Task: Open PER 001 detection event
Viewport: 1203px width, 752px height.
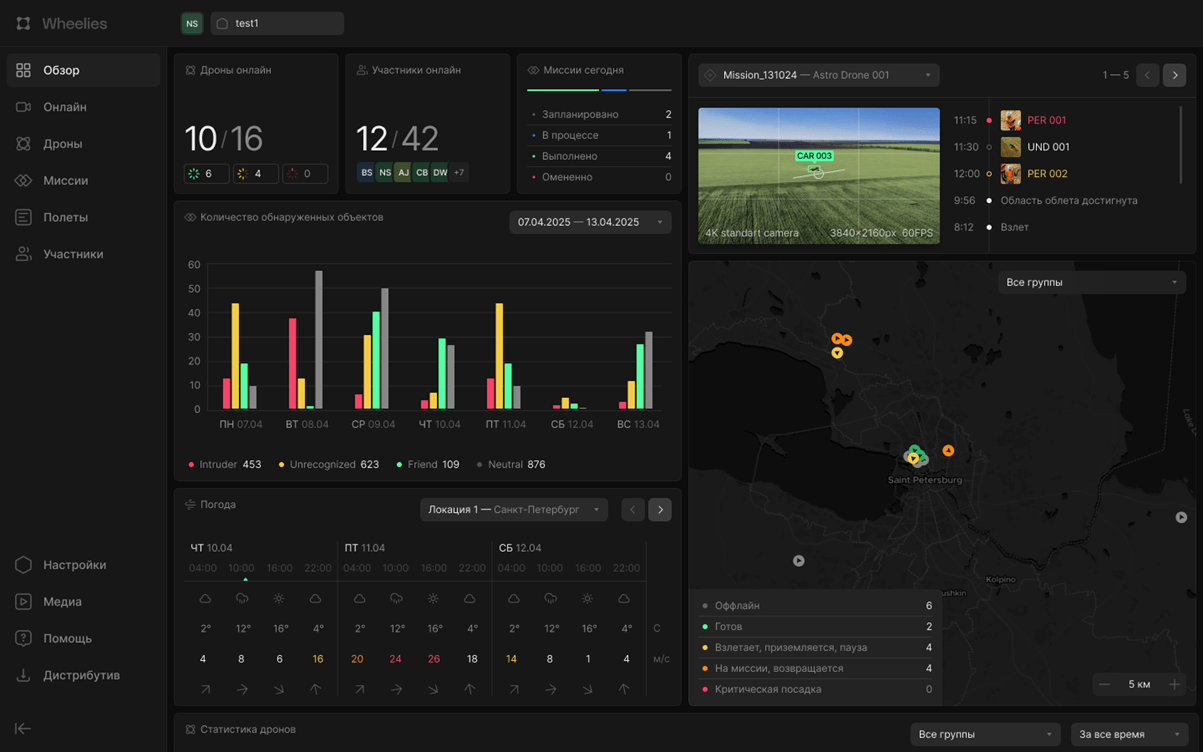Action: point(1046,120)
